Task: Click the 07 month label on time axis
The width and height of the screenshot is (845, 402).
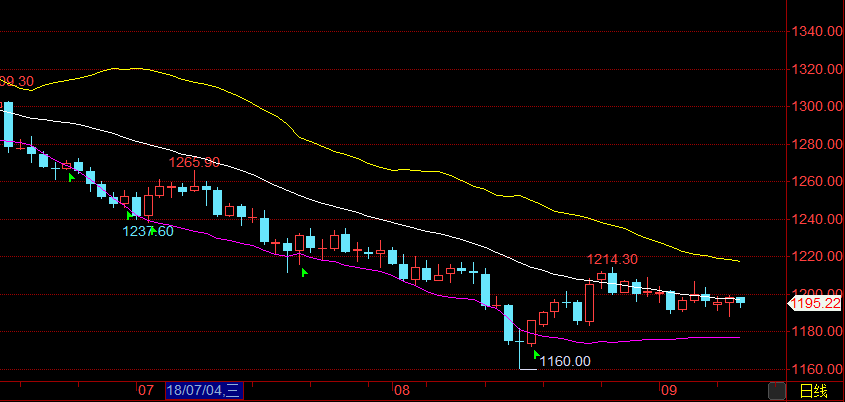Action: point(146,390)
